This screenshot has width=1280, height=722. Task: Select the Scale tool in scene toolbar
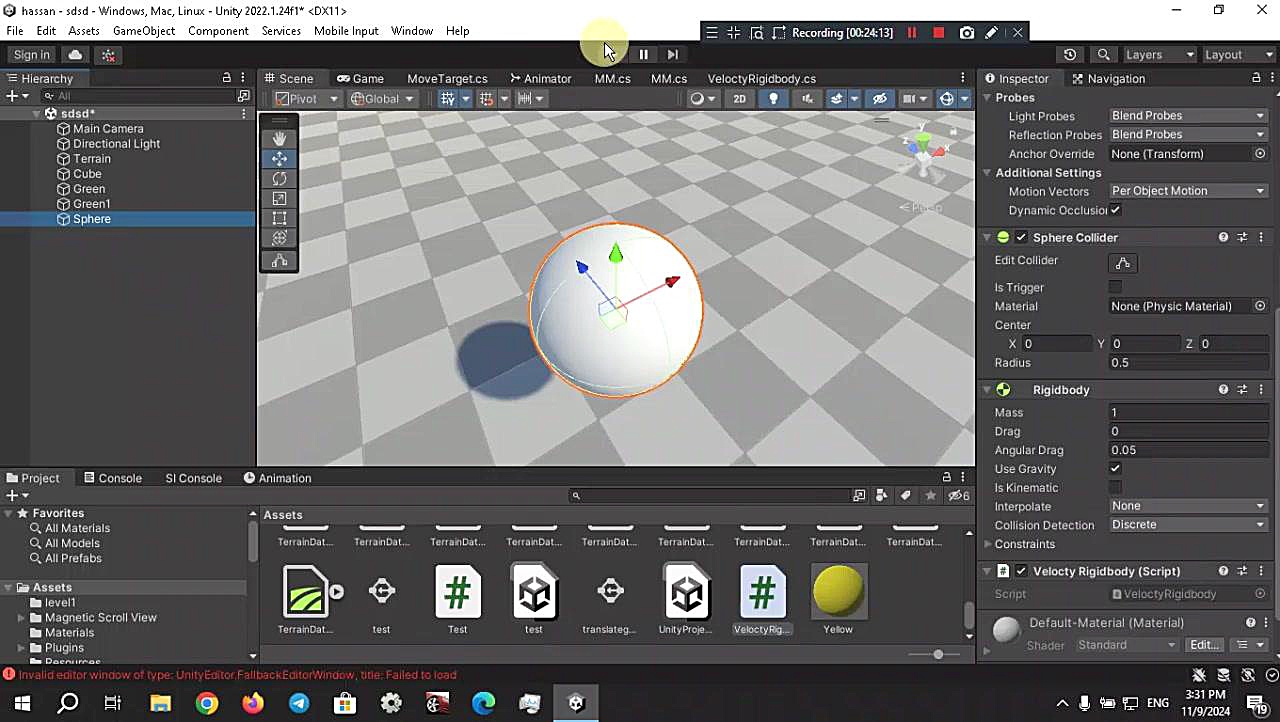pos(279,198)
